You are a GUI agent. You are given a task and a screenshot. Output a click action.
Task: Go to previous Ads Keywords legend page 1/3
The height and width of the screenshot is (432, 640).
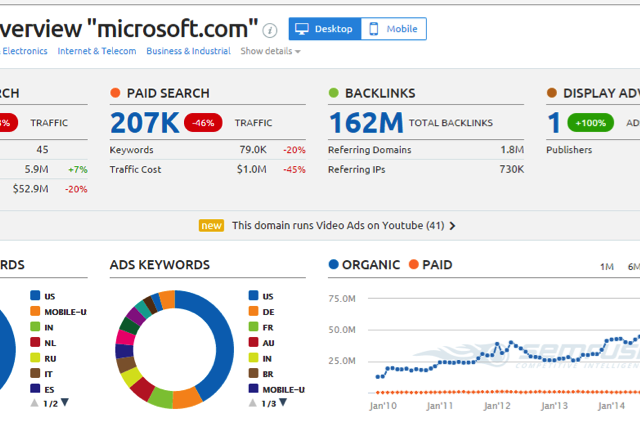click(x=253, y=403)
